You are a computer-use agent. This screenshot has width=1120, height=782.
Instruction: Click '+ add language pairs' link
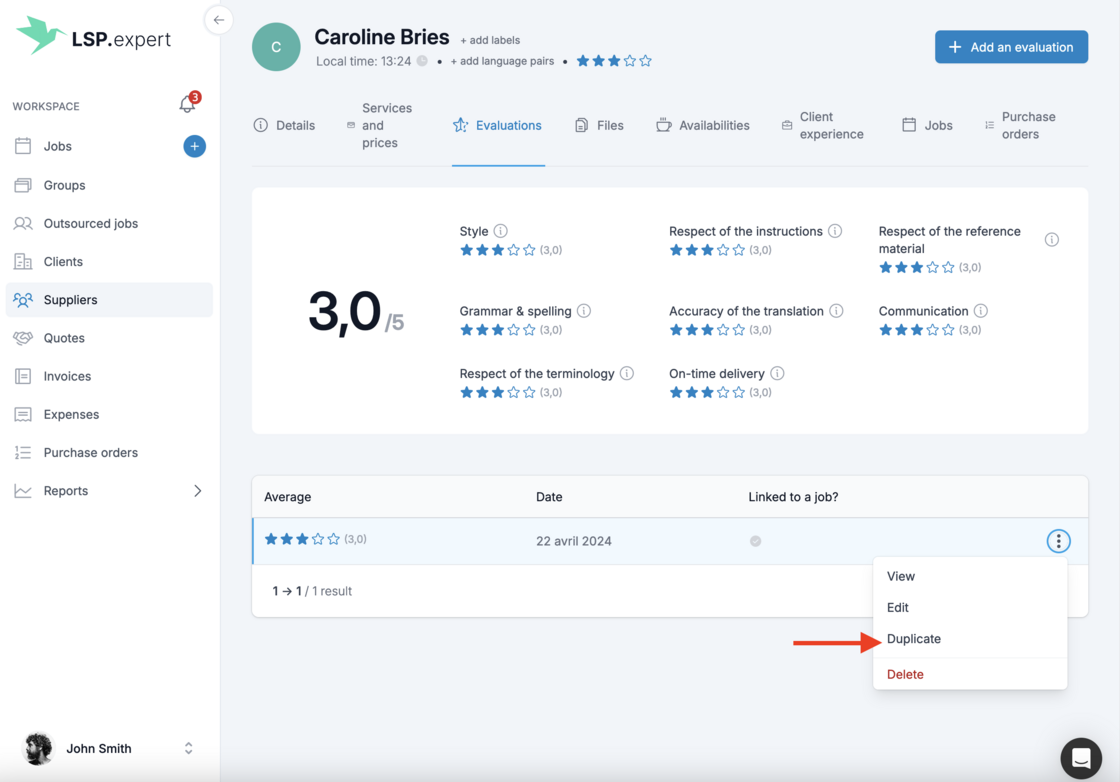pos(502,60)
